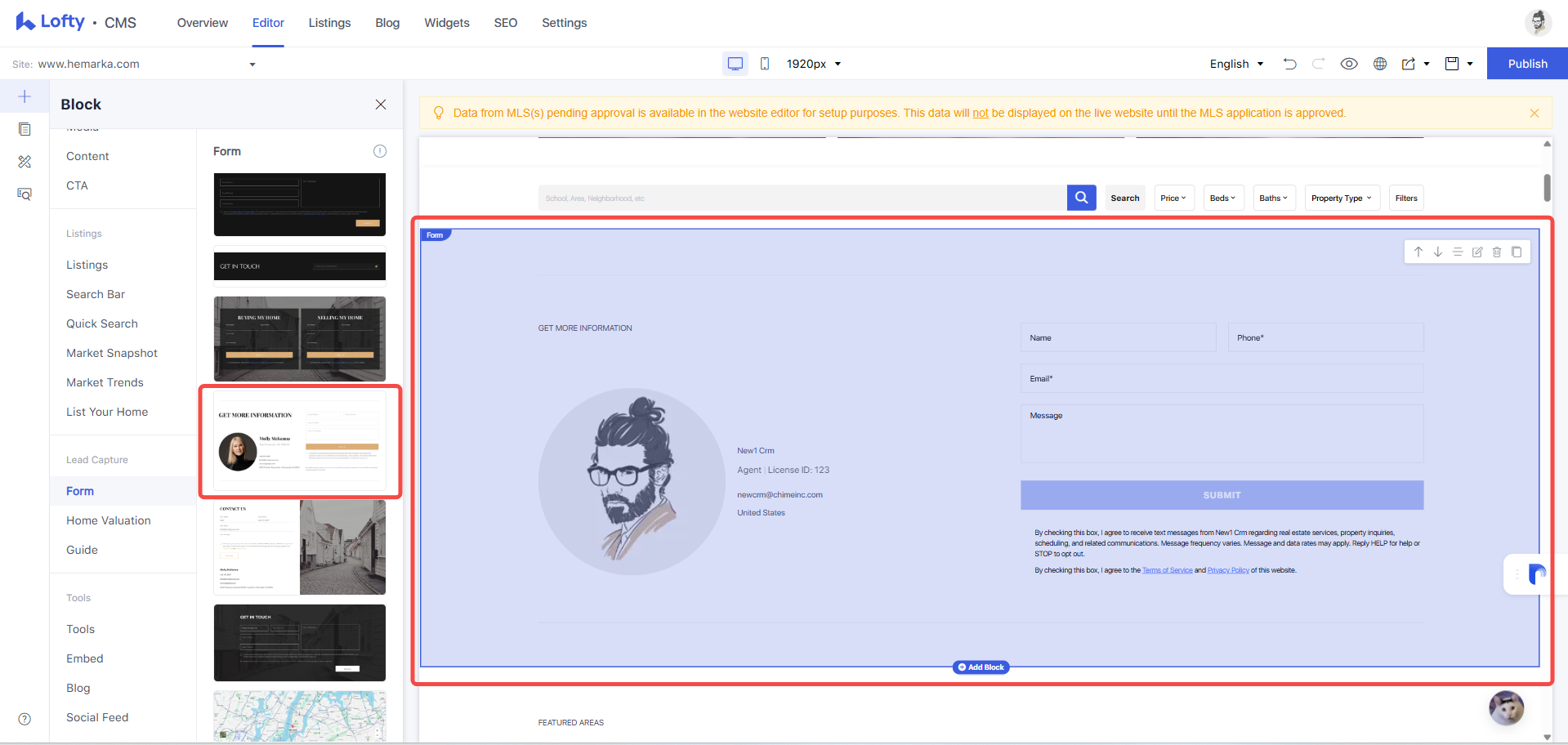Delete the Form block
Image resolution: width=1568 pixels, height=745 pixels.
tap(1497, 252)
